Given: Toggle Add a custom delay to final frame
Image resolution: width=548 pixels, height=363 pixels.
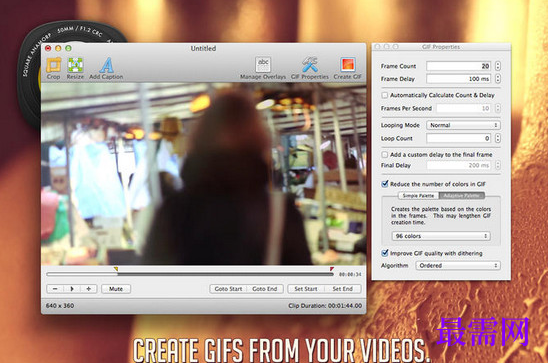Looking at the screenshot, I should pos(385,154).
